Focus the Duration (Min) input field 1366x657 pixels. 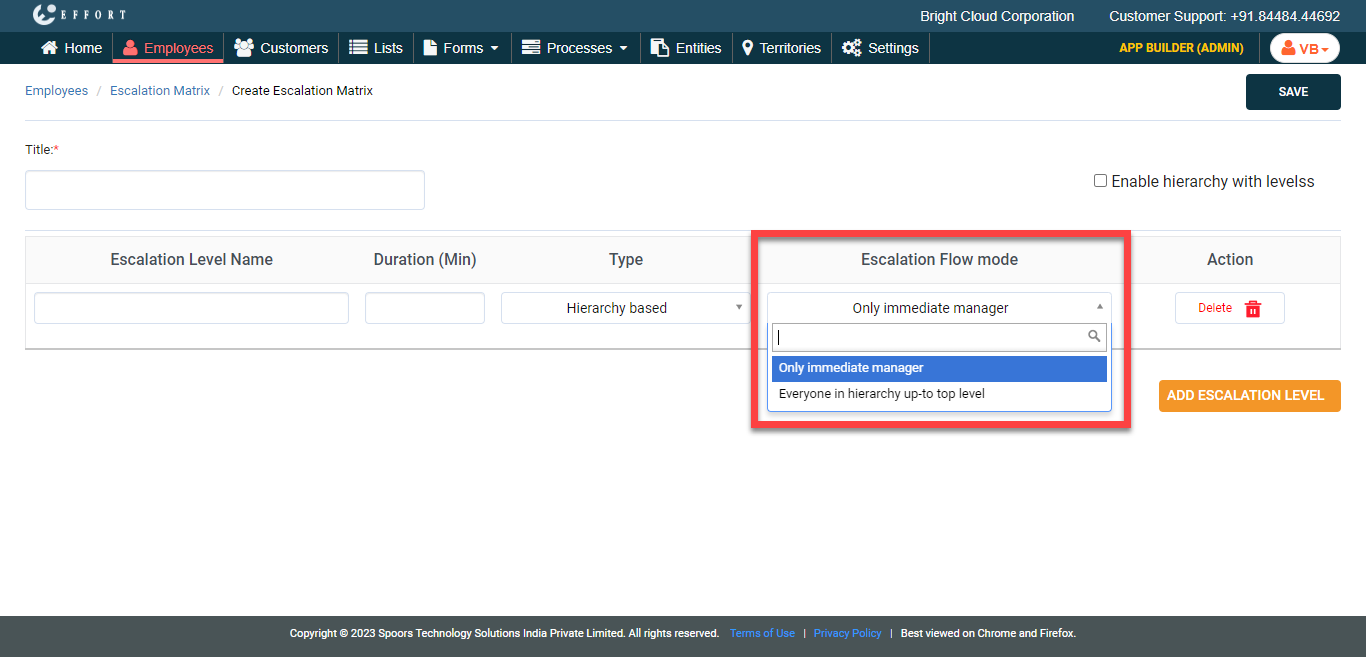(425, 308)
